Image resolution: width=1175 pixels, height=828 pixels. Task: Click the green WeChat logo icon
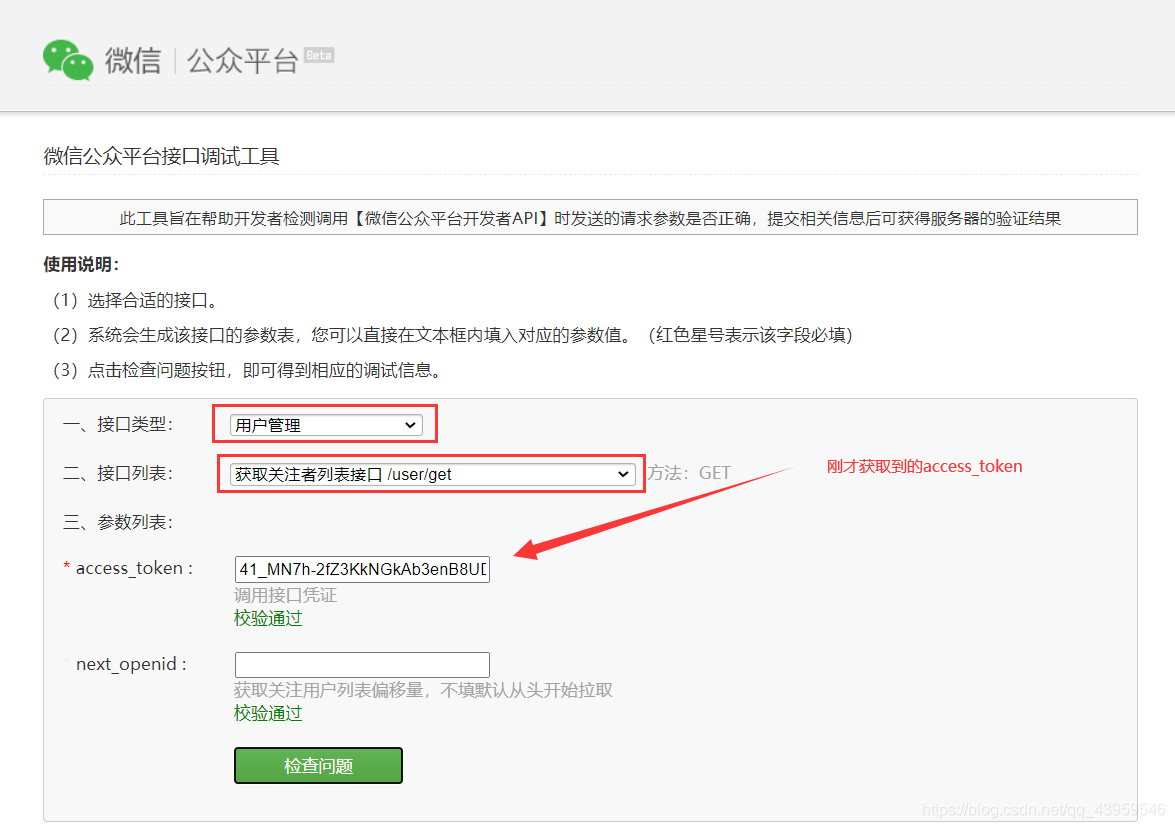pyautogui.click(x=68, y=60)
